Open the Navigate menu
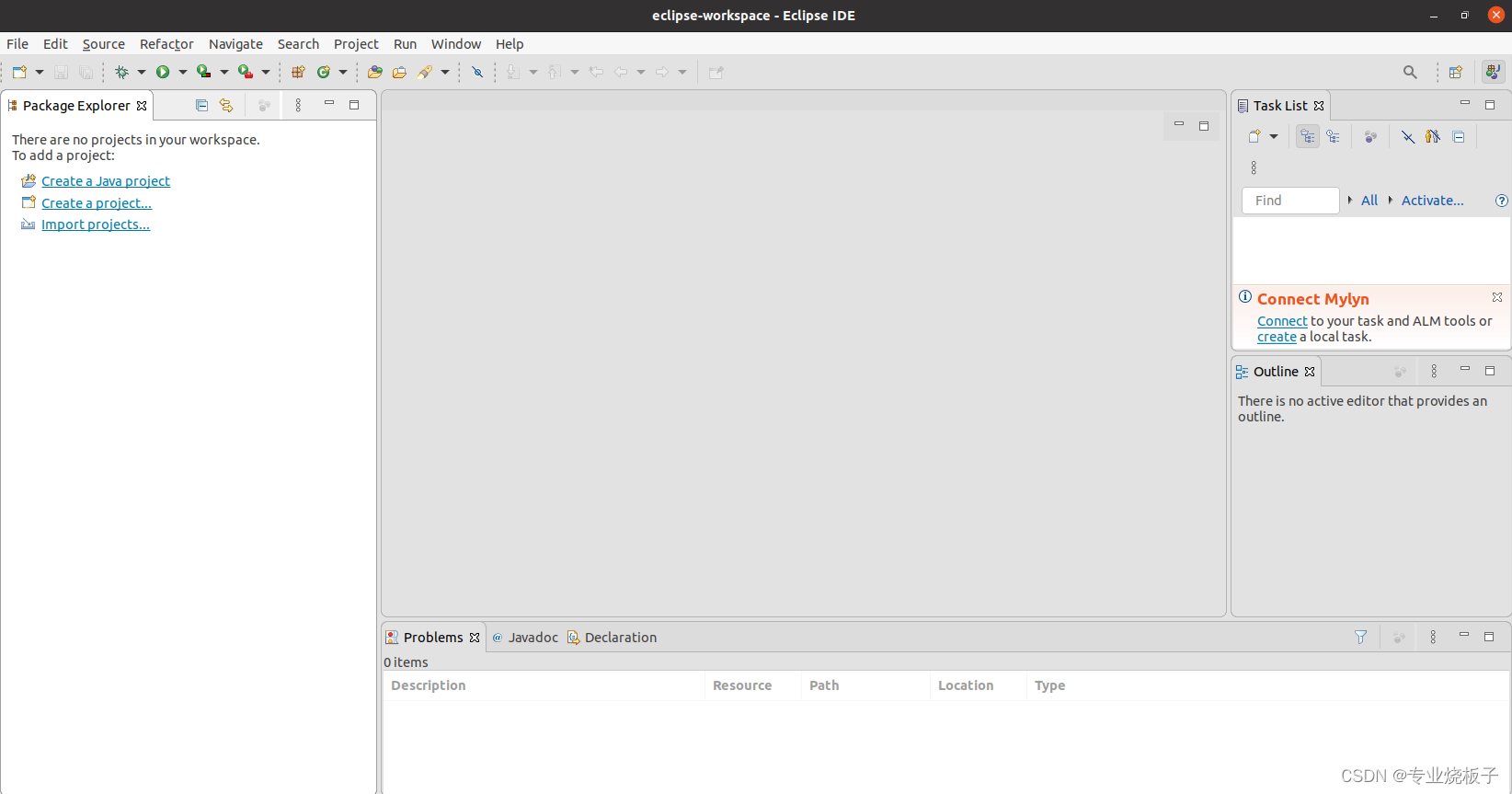 235,44
